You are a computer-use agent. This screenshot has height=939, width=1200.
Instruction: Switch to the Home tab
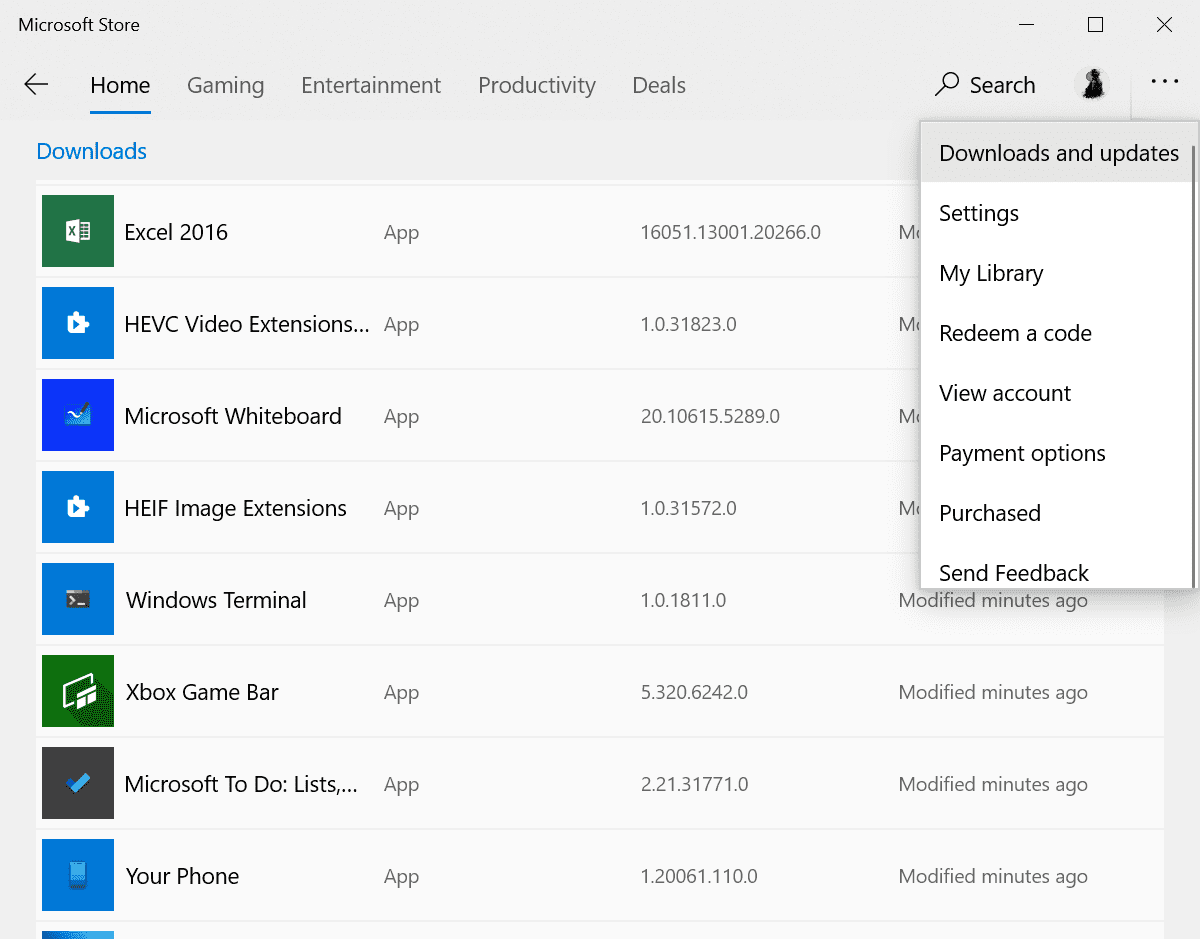click(120, 86)
